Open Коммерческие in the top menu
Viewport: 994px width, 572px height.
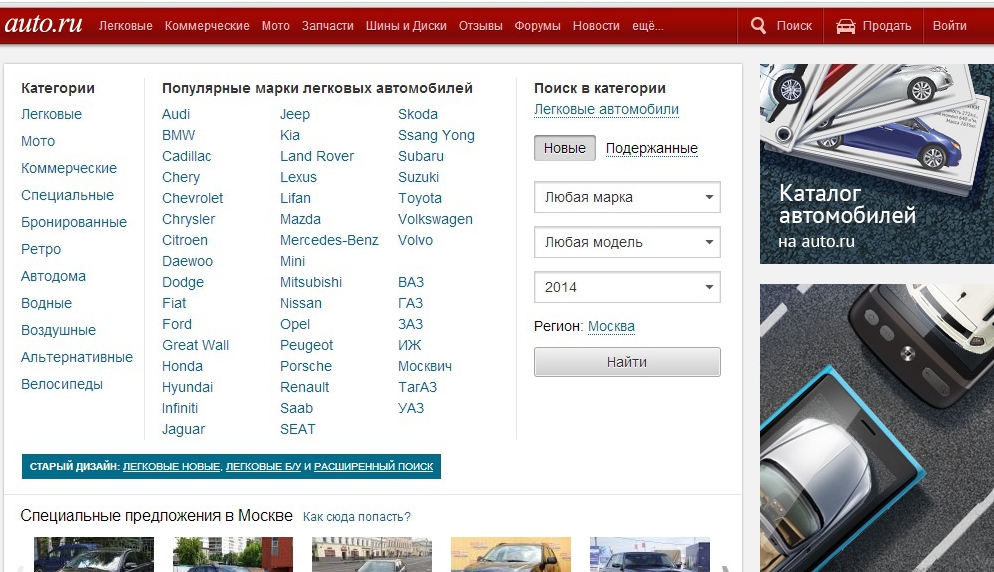(207, 26)
